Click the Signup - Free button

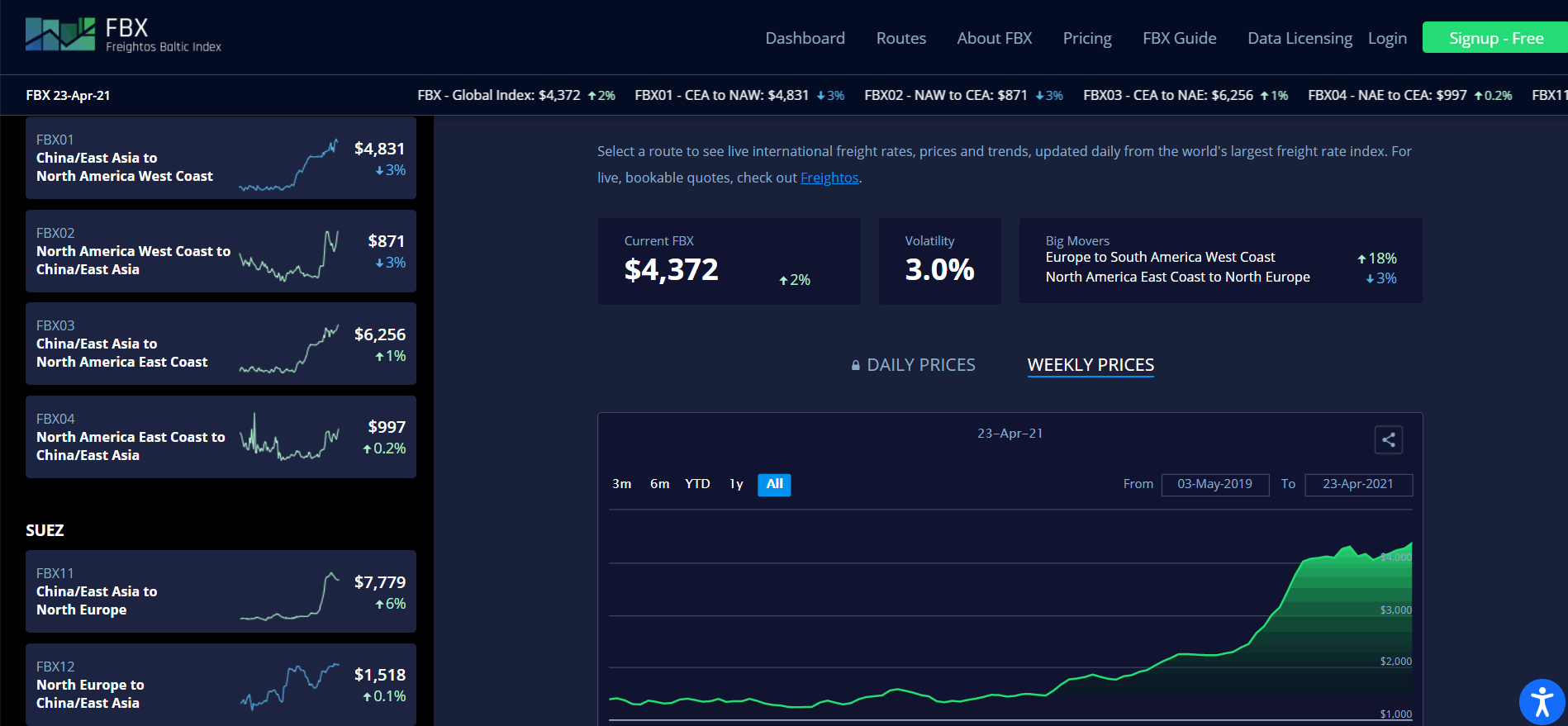click(1495, 38)
